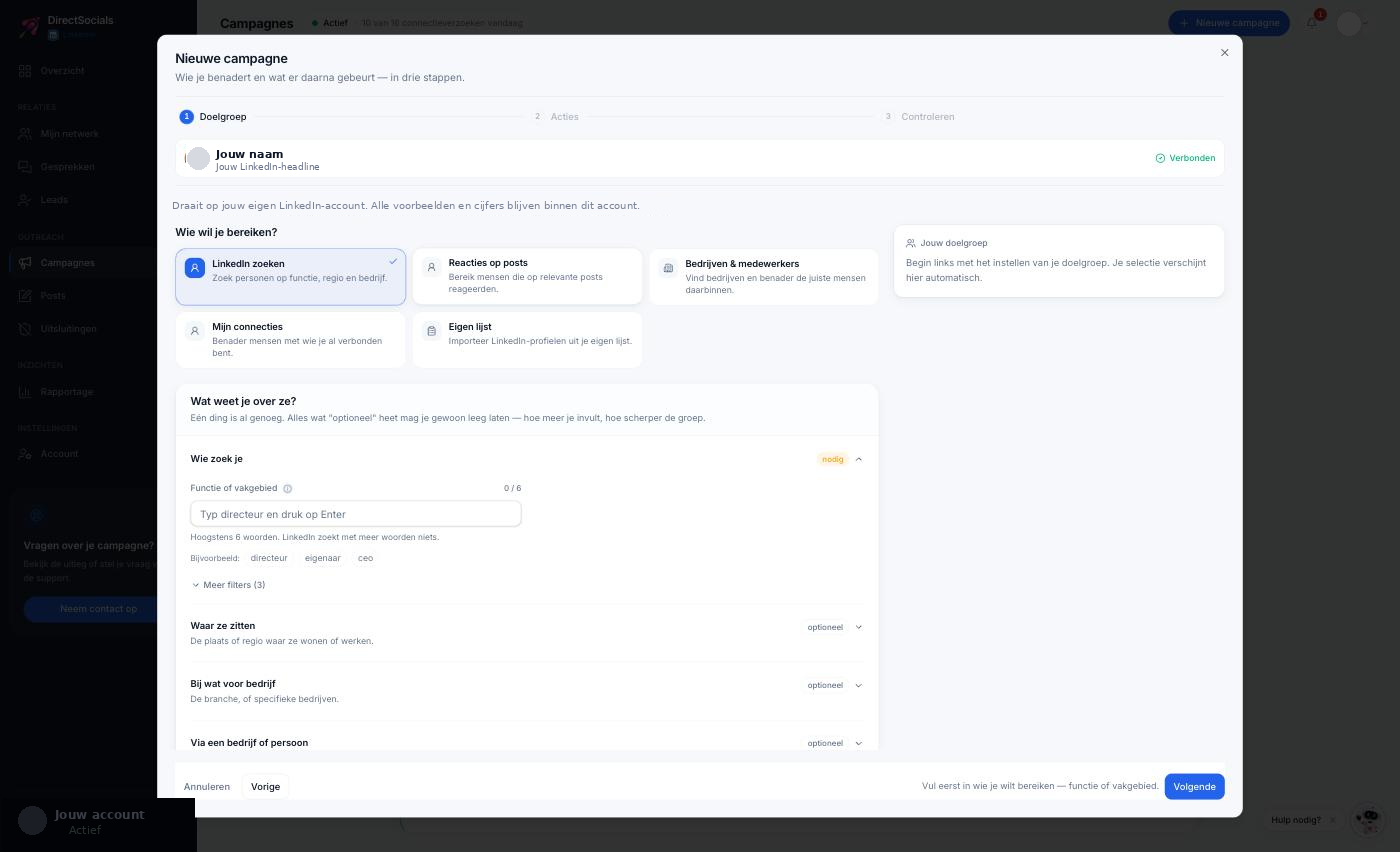Choose Reacties op posts audience card
Viewport: 1400px width, 852px height.
527,276
